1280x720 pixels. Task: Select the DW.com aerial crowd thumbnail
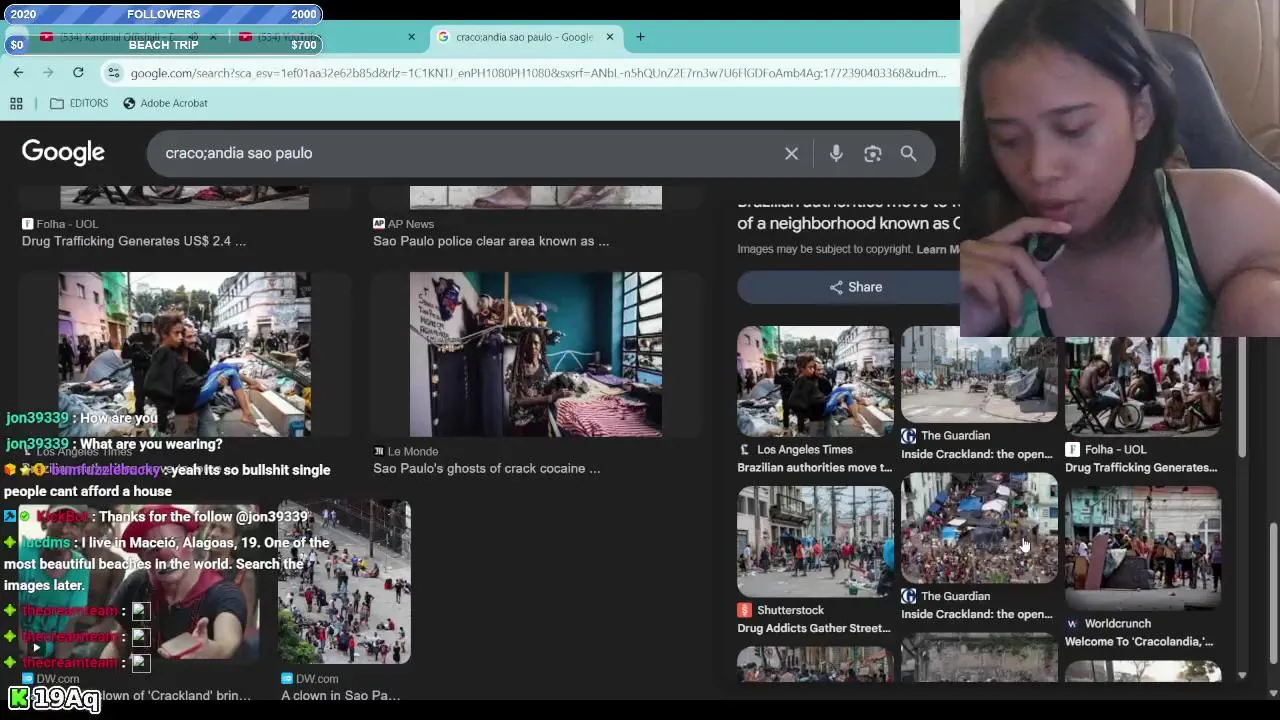coord(344,582)
